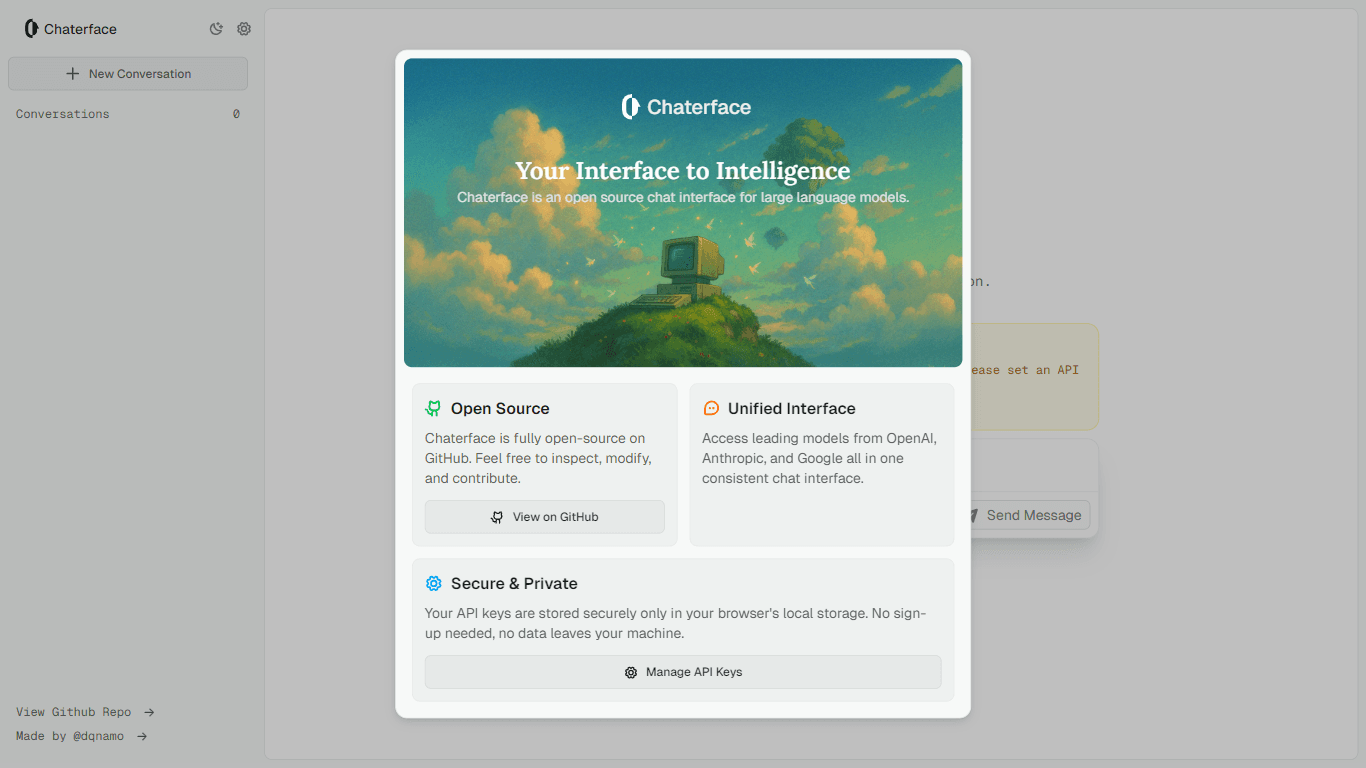Click the "Open Source" card heading

click(500, 408)
